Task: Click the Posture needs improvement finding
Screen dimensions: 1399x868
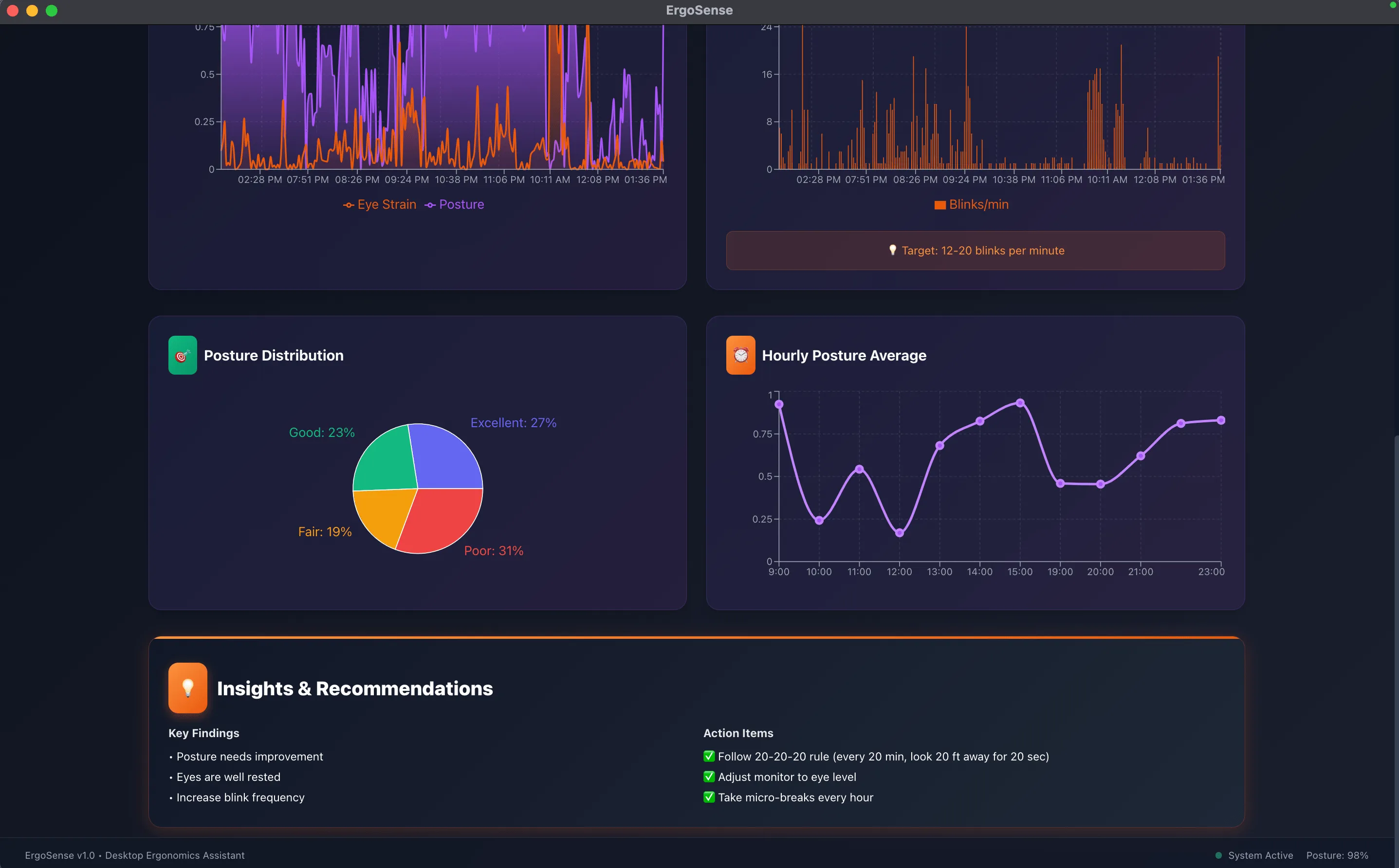Action: 249,756
